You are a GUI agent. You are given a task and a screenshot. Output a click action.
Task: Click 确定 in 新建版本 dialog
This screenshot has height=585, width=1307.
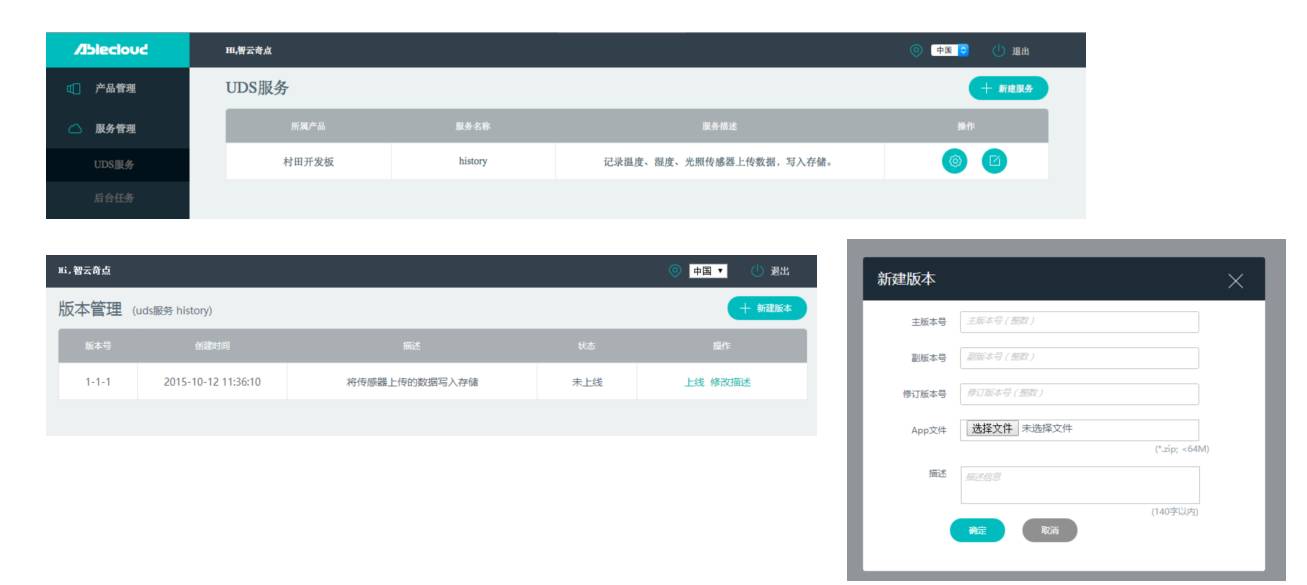tap(977, 531)
